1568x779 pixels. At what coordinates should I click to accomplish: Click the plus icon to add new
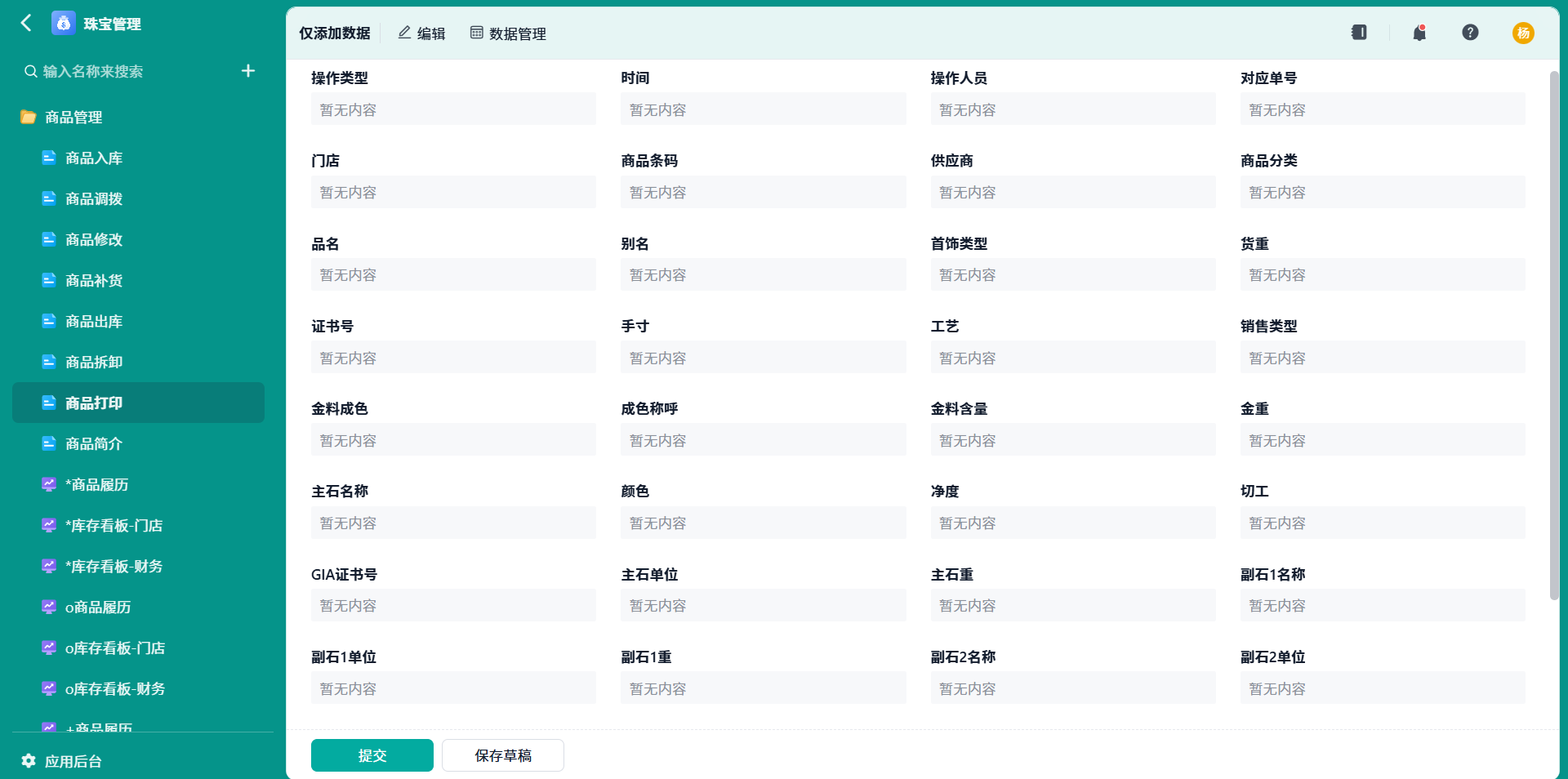point(248,71)
